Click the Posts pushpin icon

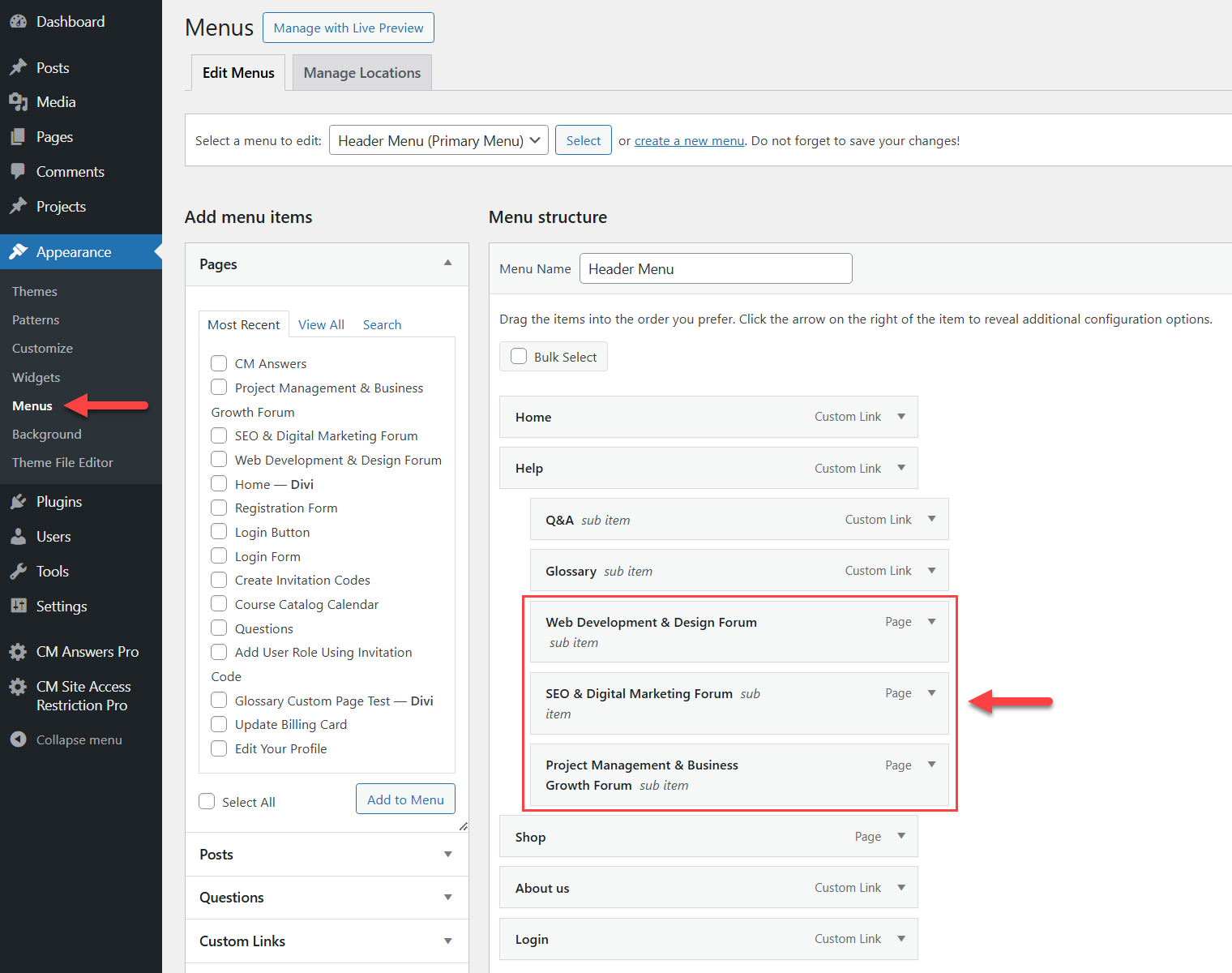click(x=18, y=68)
